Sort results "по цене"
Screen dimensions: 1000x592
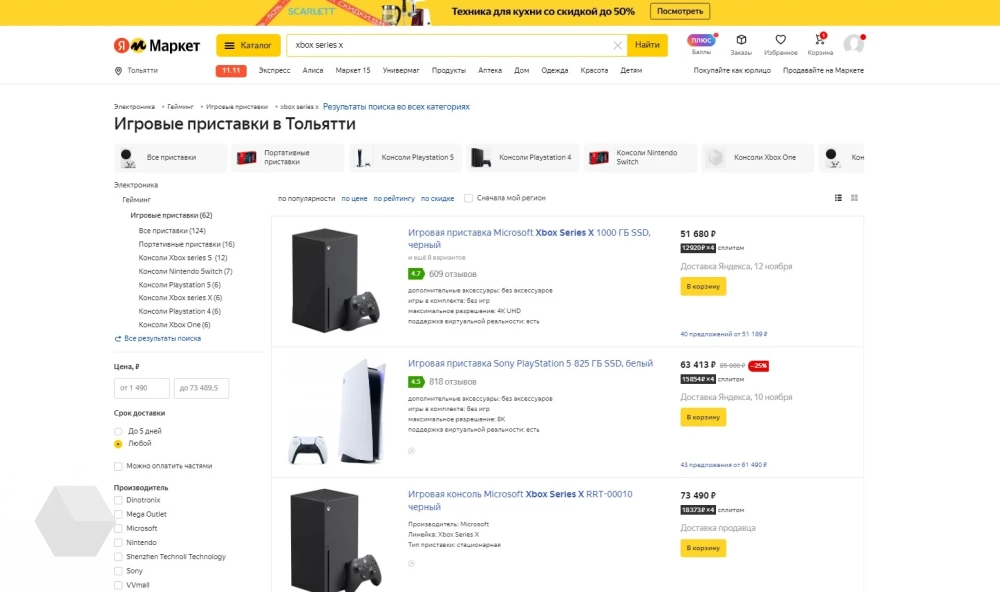[354, 199]
